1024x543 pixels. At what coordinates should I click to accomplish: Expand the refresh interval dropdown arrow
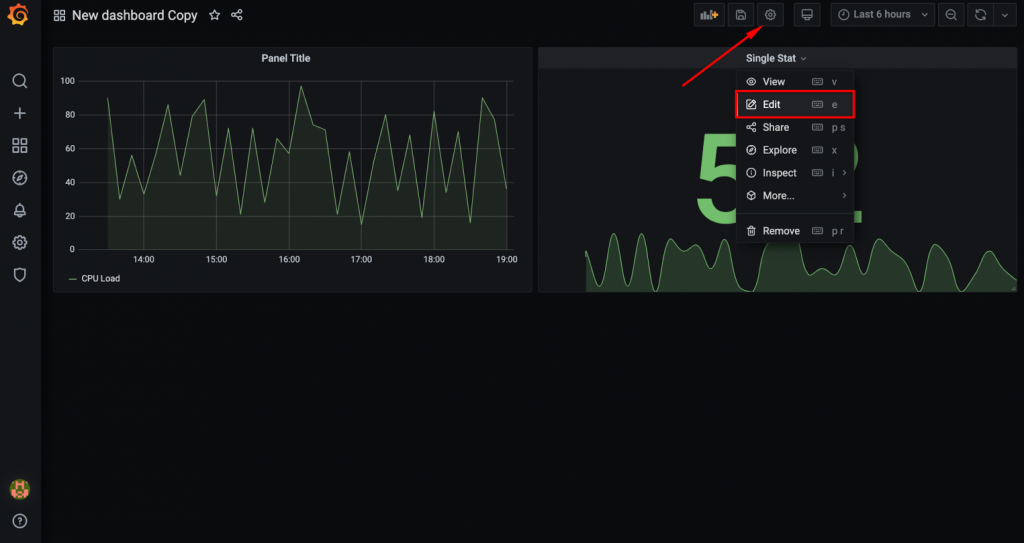pos(1005,15)
